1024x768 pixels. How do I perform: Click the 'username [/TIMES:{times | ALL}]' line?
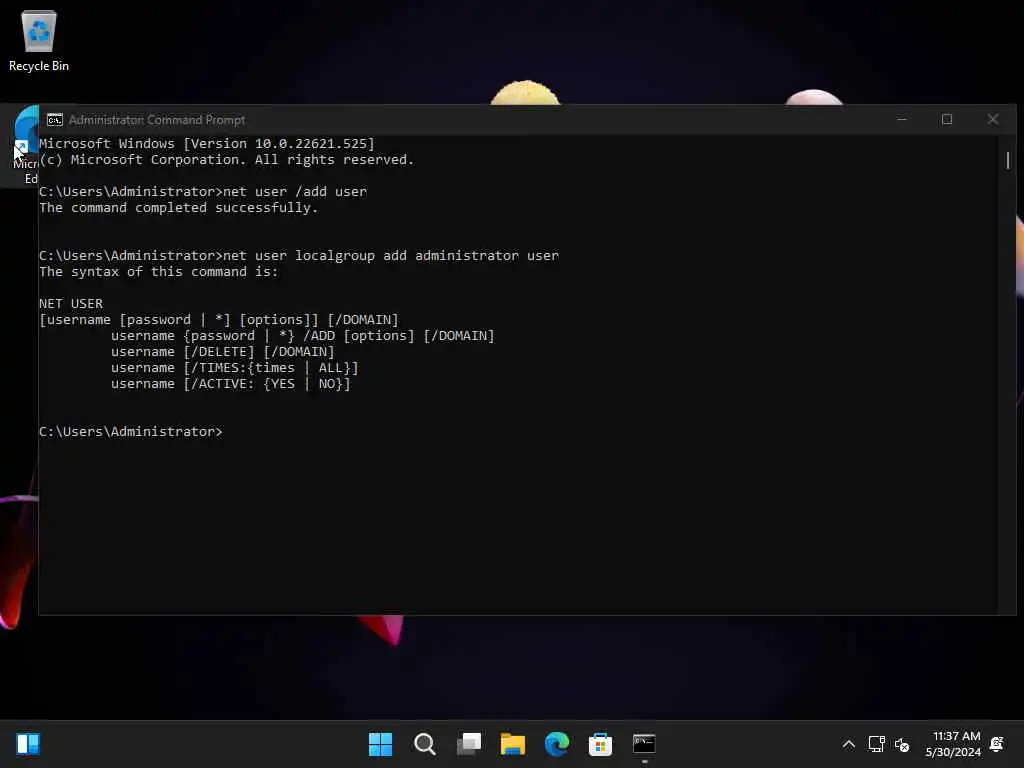234,368
